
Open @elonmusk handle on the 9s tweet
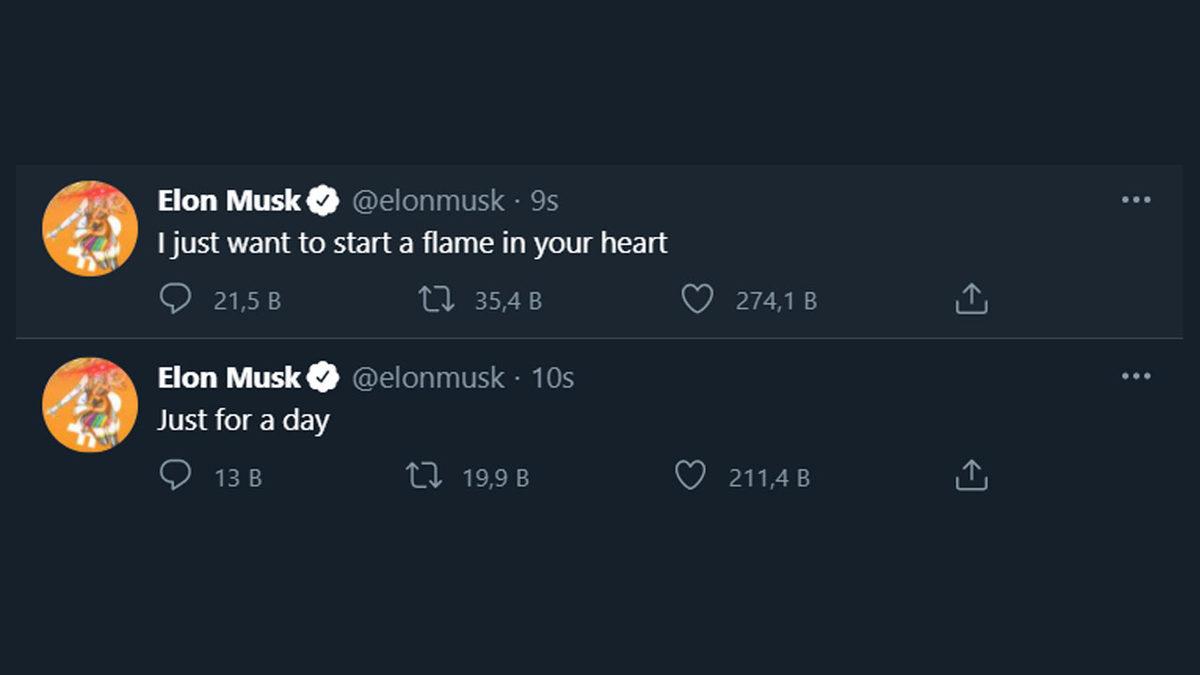point(428,201)
